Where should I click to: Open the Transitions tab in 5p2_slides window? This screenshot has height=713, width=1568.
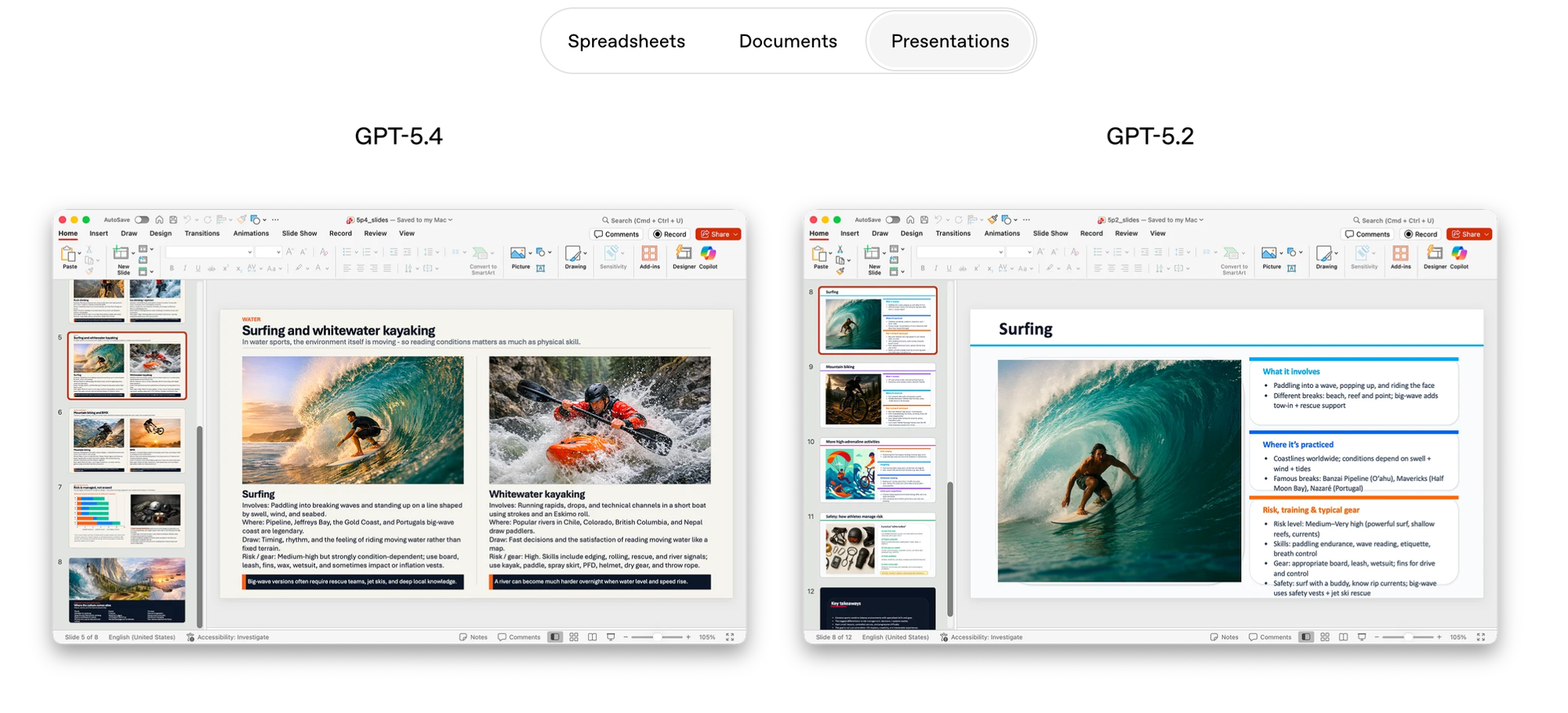coord(953,233)
